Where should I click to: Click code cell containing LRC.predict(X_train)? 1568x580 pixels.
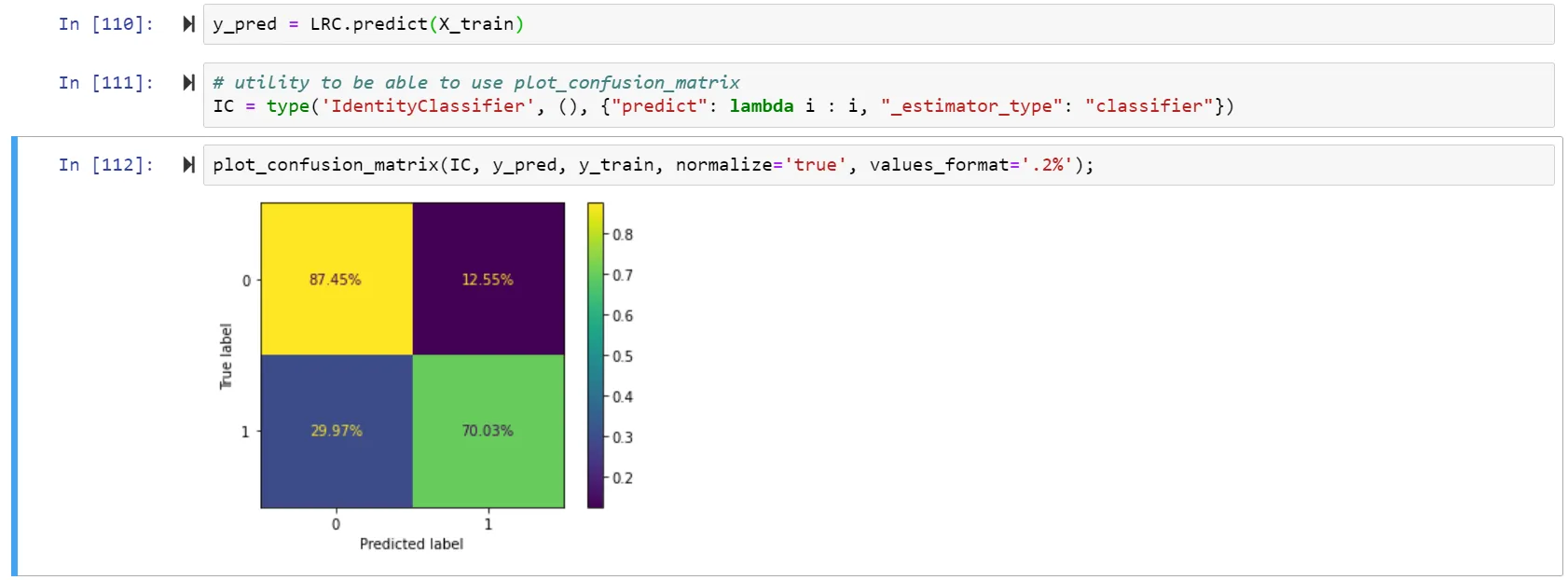click(878, 24)
